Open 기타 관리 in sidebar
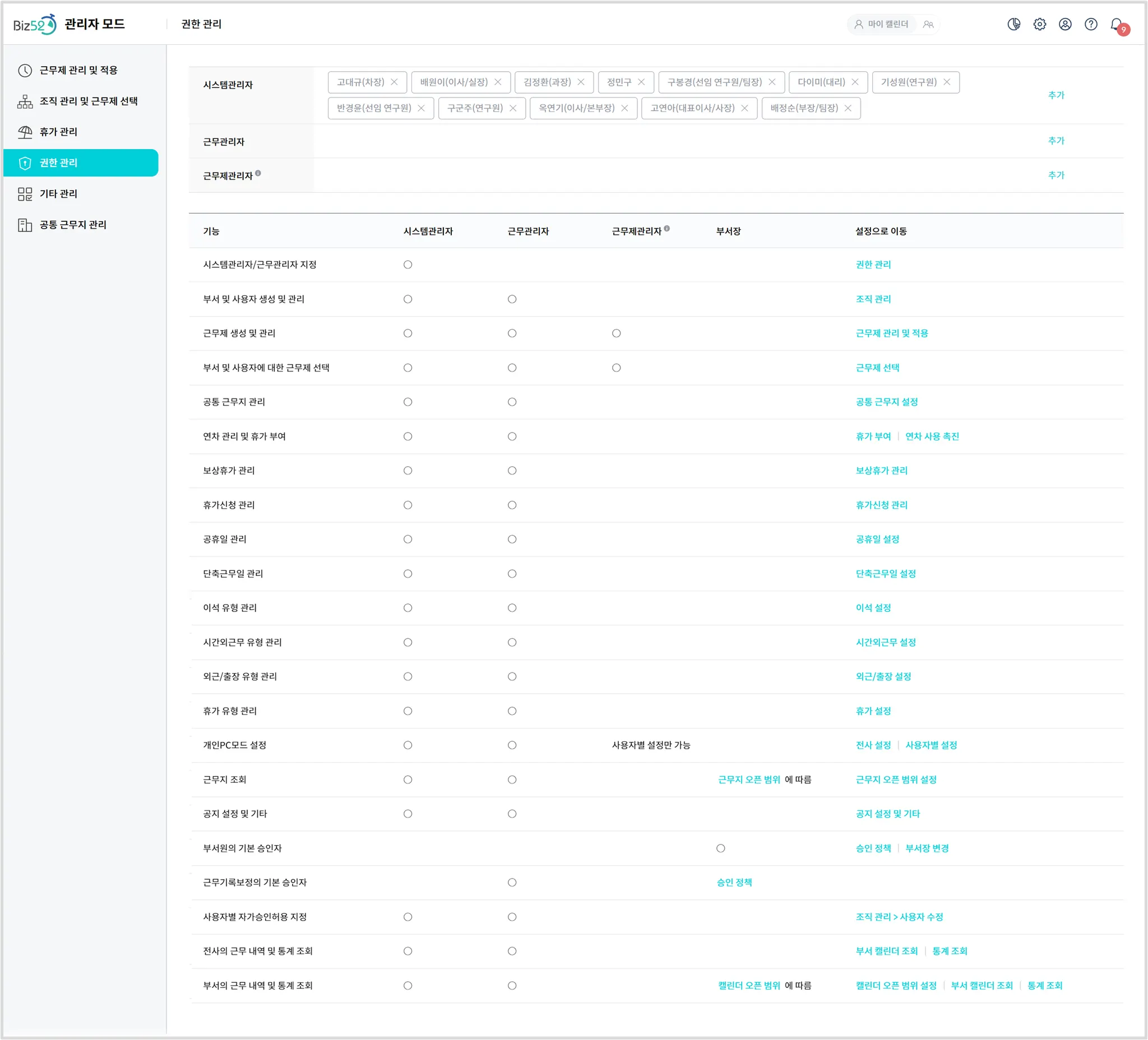This screenshot has height=1040, width=1148. [58, 193]
